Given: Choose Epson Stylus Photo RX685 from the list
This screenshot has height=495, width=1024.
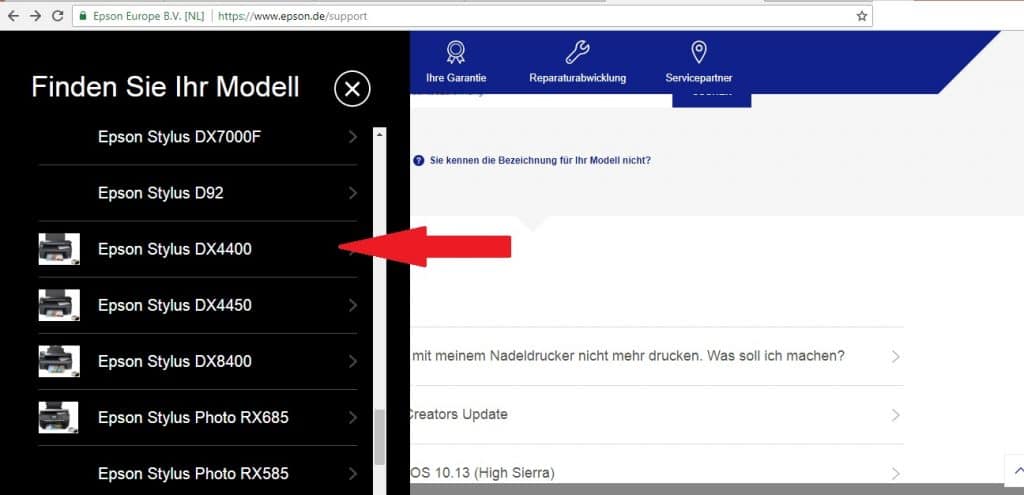Looking at the screenshot, I should coord(198,418).
